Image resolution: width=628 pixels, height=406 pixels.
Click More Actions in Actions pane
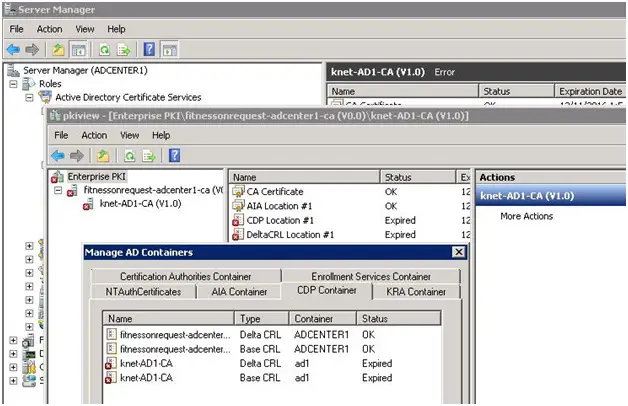(x=526, y=216)
